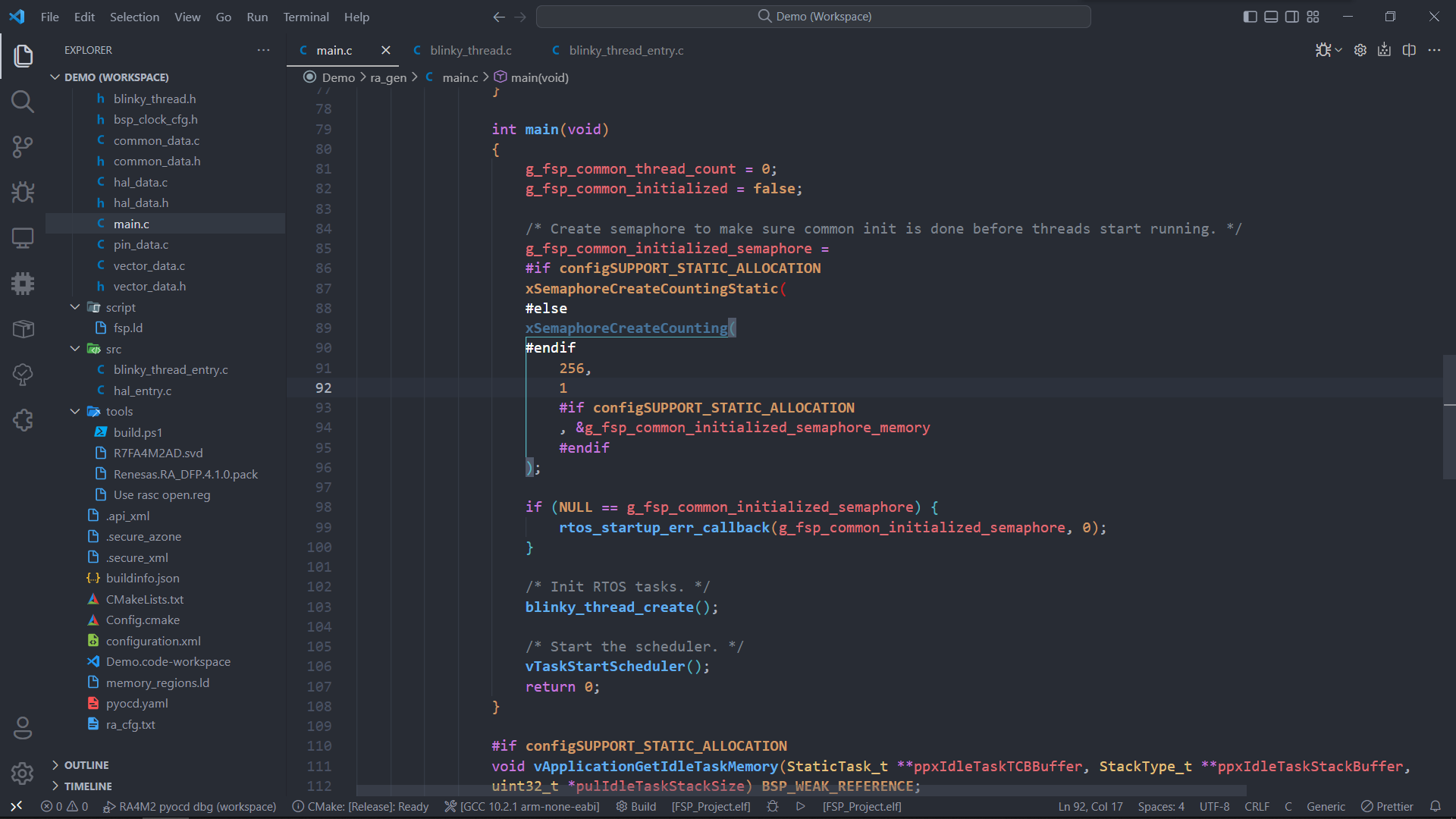
Task: Open Customize Layout button
Action: [x=1313, y=17]
